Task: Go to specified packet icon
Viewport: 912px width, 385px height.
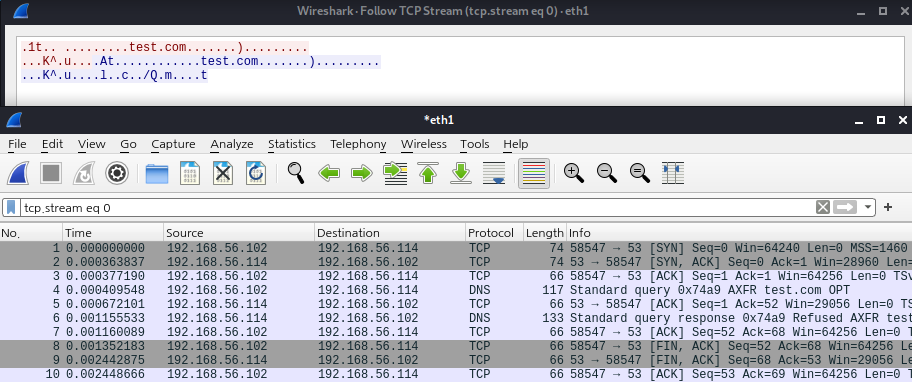Action: pos(395,173)
